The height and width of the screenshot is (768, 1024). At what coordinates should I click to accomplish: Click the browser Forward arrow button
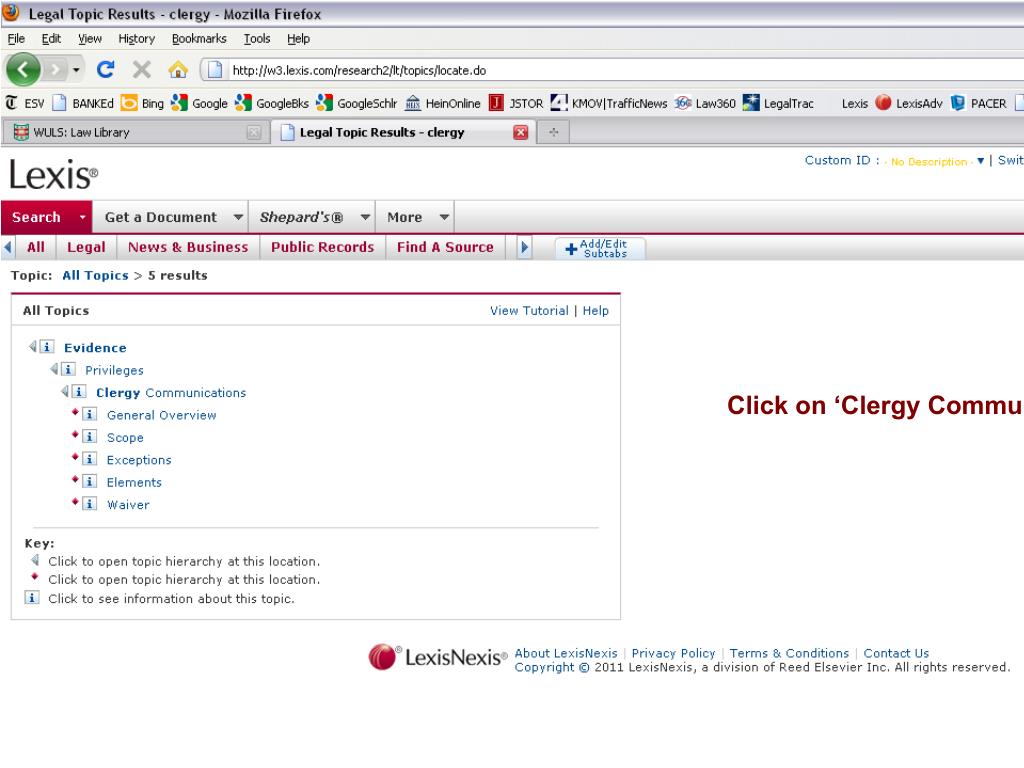coord(56,69)
